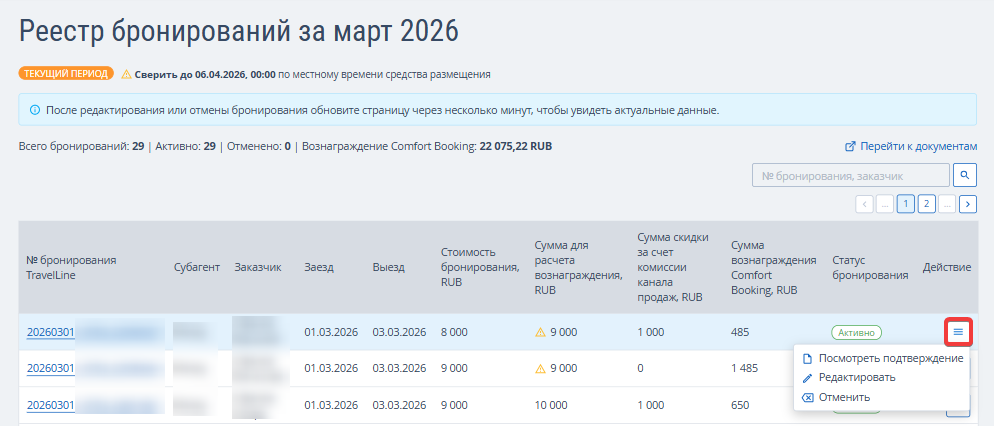This screenshot has width=994, height=426.
Task: Go to next page with right chevron
Action: click(968, 204)
